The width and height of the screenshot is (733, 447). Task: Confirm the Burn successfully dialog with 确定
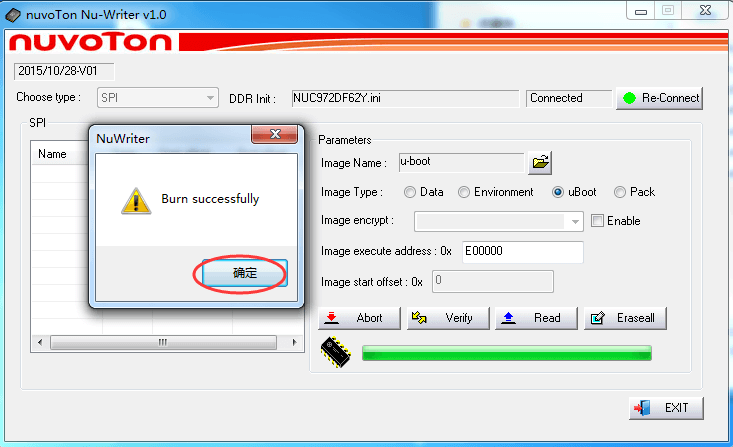pos(245,273)
